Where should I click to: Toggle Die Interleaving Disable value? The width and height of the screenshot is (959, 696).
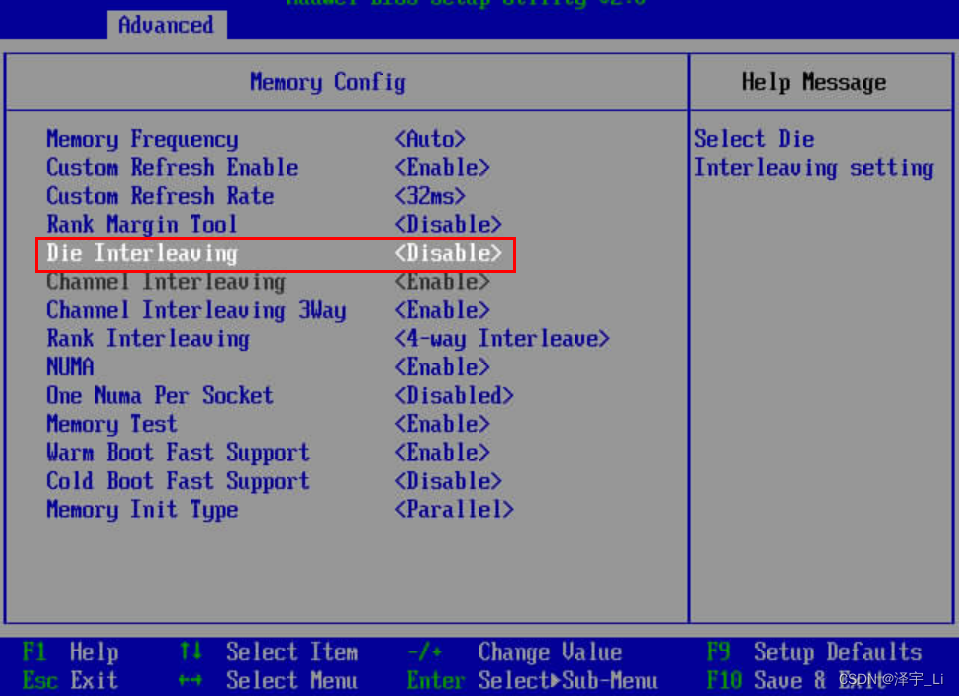click(x=448, y=253)
